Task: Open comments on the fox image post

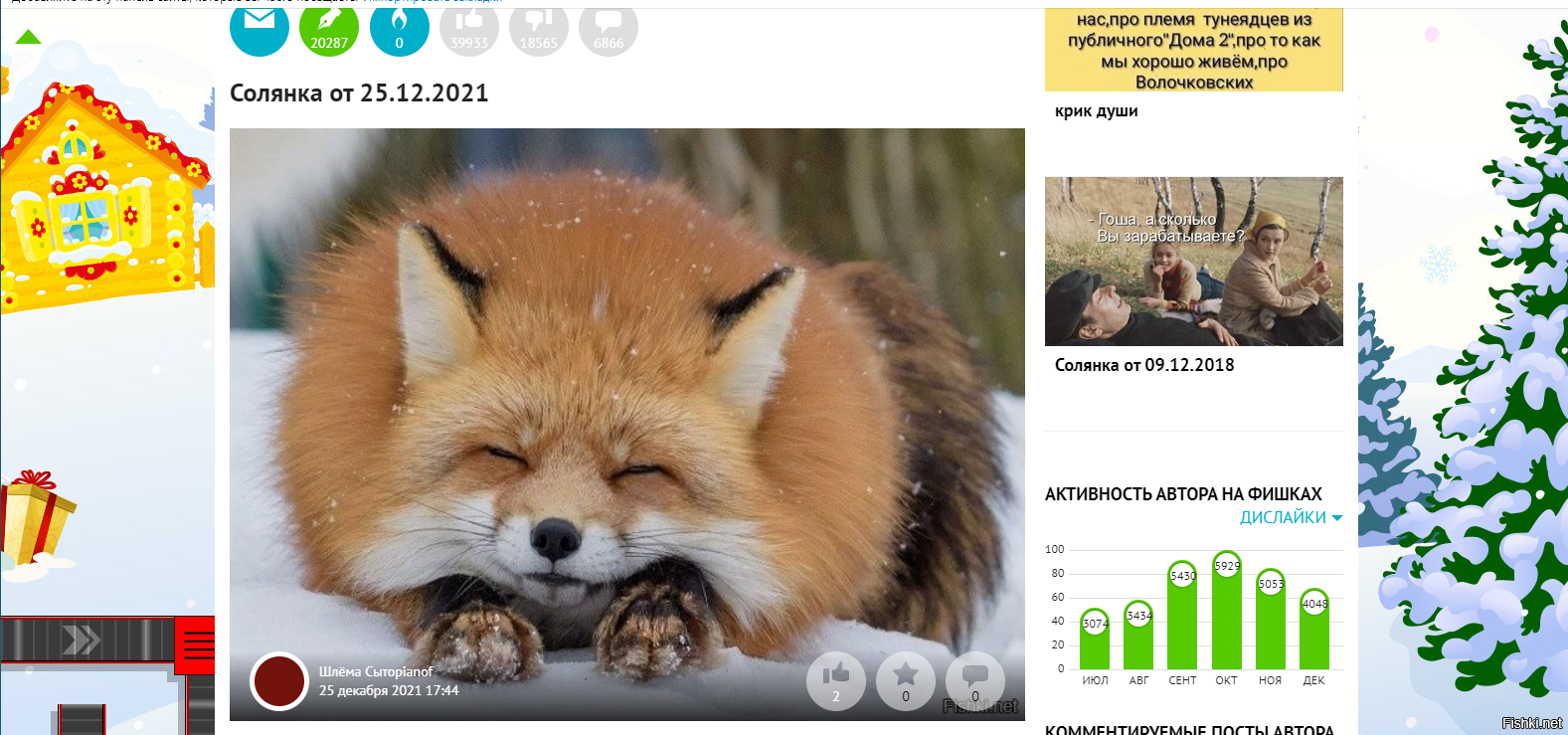Action: pos(974,680)
